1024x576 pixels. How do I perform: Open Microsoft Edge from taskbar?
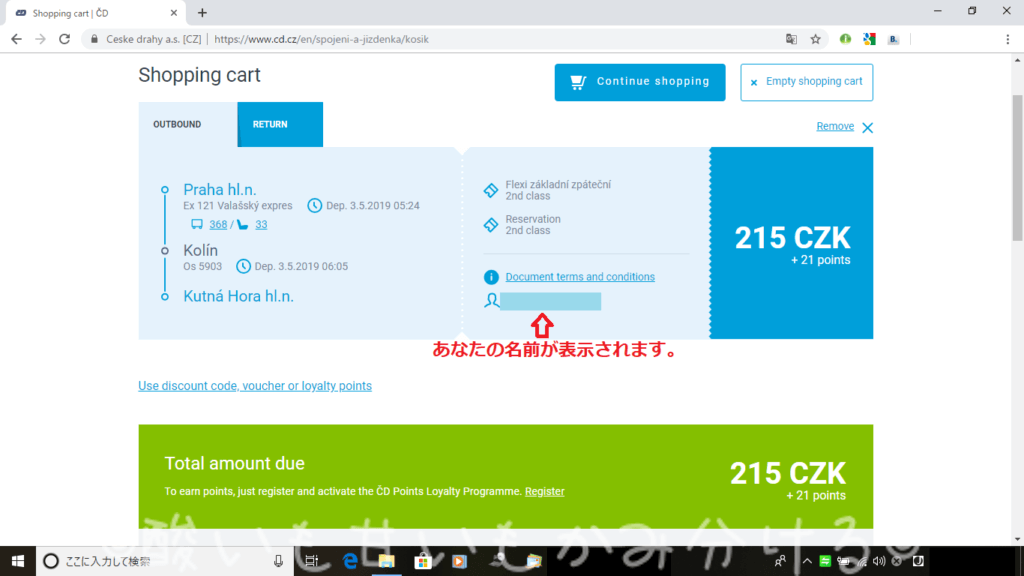click(350, 561)
